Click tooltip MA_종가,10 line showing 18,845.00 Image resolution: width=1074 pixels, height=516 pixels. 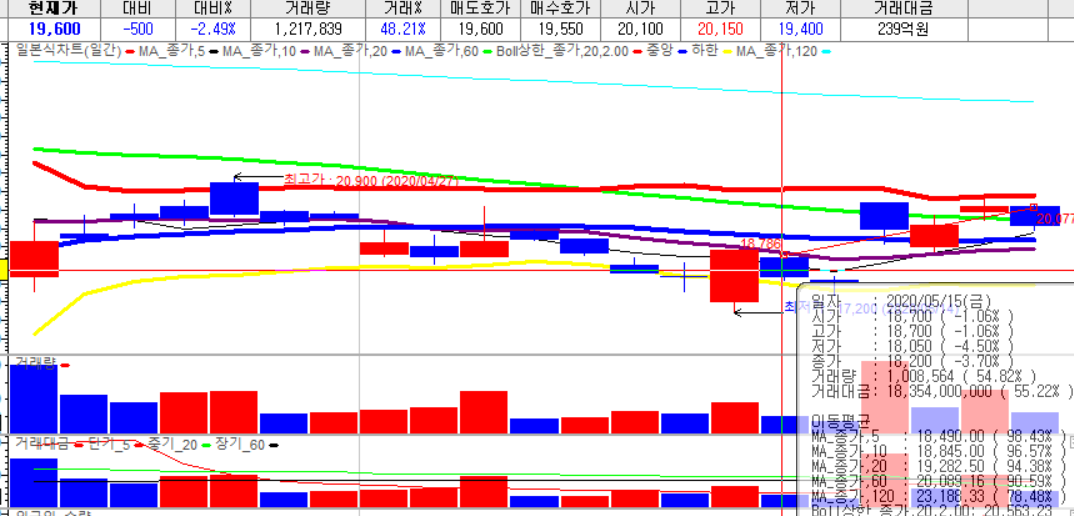click(x=938, y=452)
